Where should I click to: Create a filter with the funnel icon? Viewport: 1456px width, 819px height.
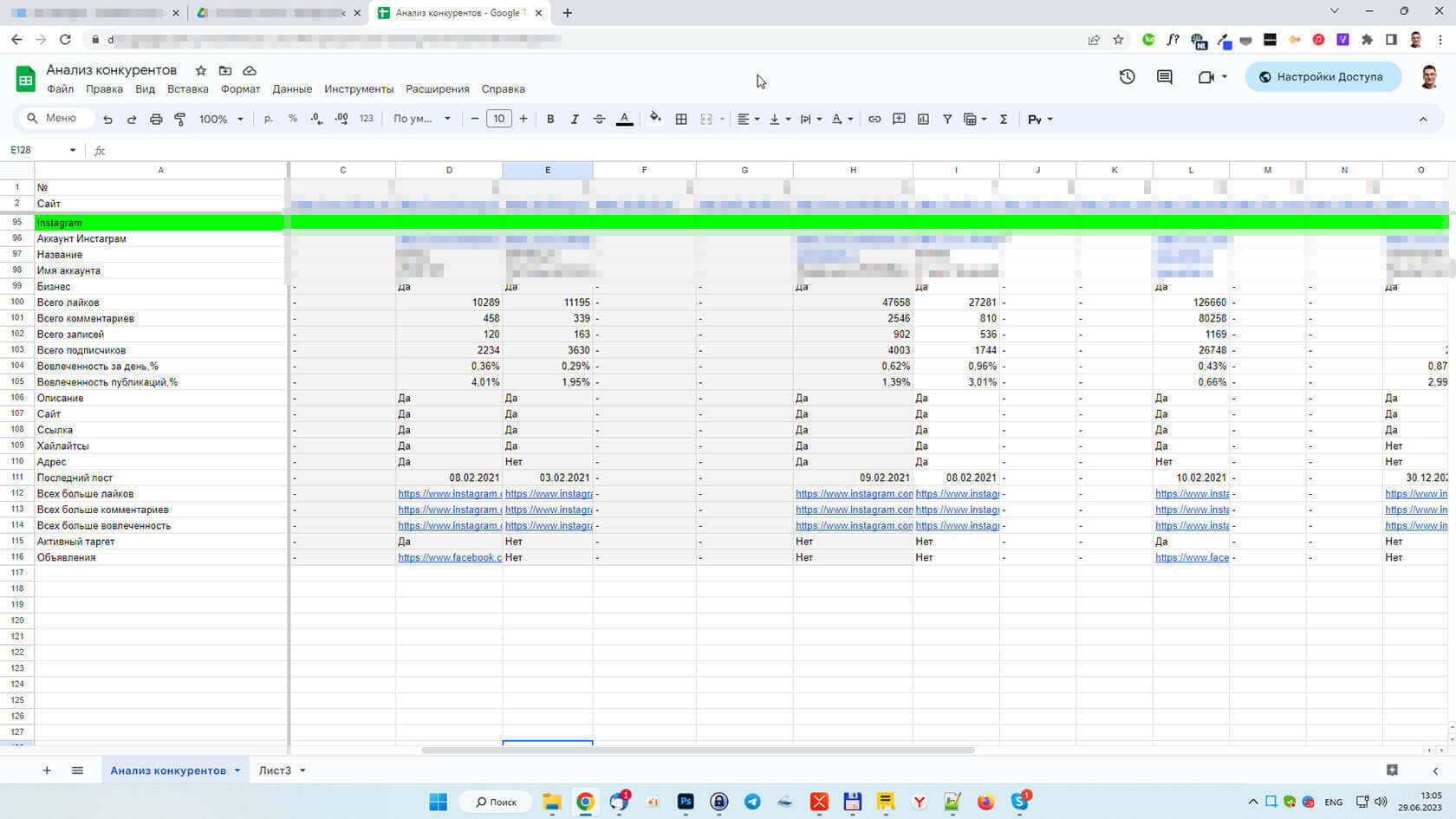click(x=947, y=119)
